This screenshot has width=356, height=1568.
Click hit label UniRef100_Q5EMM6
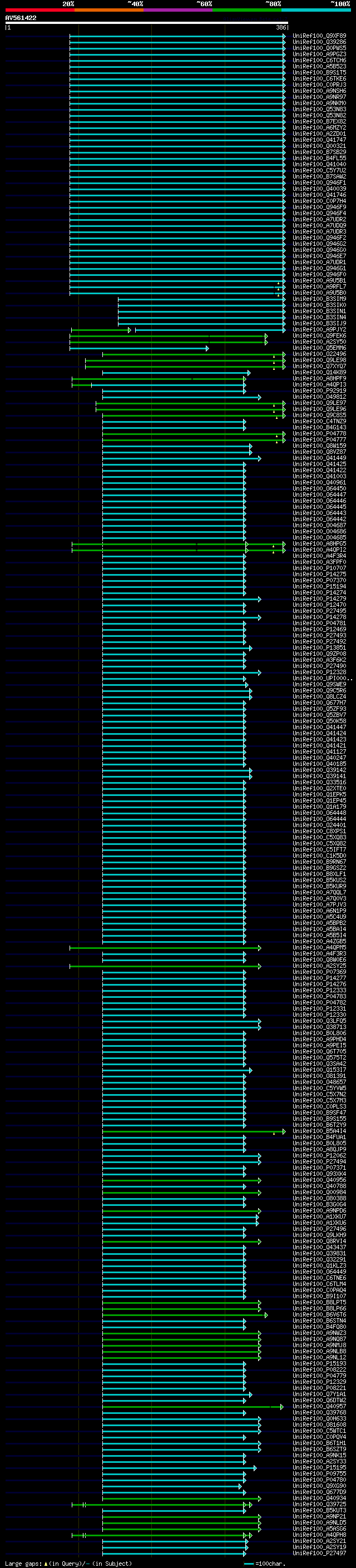click(x=319, y=348)
